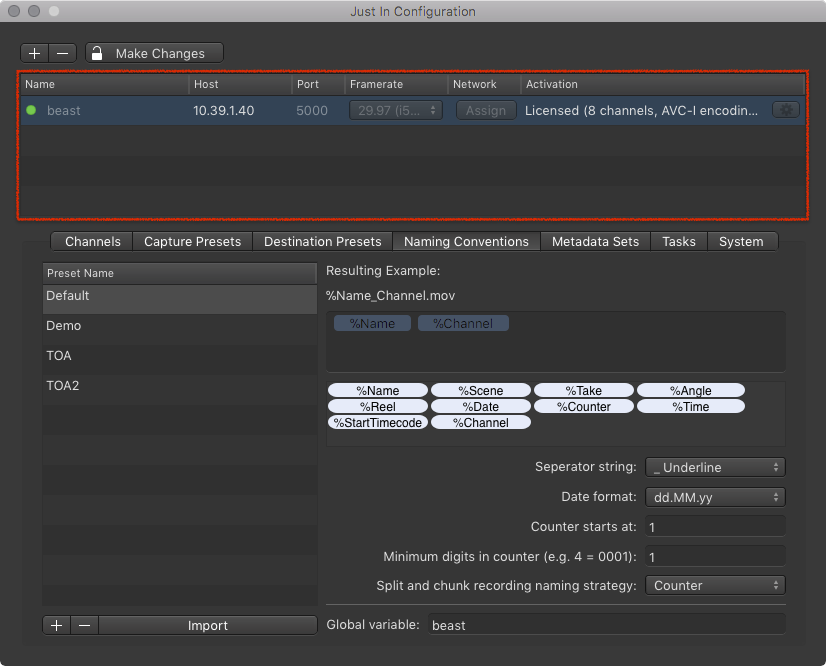Click %Name_Channel.mov example text
Image resolution: width=826 pixels, height=666 pixels.
[x=390, y=296]
